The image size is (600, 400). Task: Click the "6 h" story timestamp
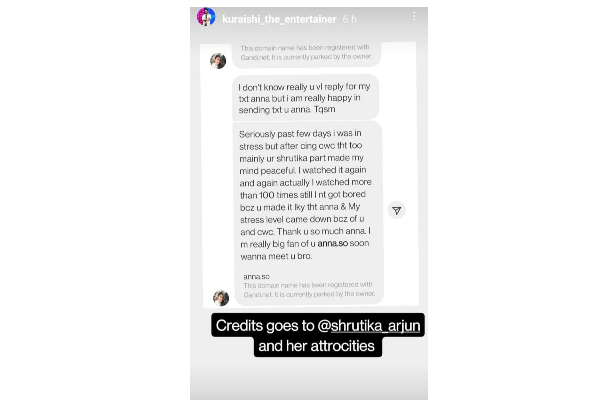[x=349, y=19]
